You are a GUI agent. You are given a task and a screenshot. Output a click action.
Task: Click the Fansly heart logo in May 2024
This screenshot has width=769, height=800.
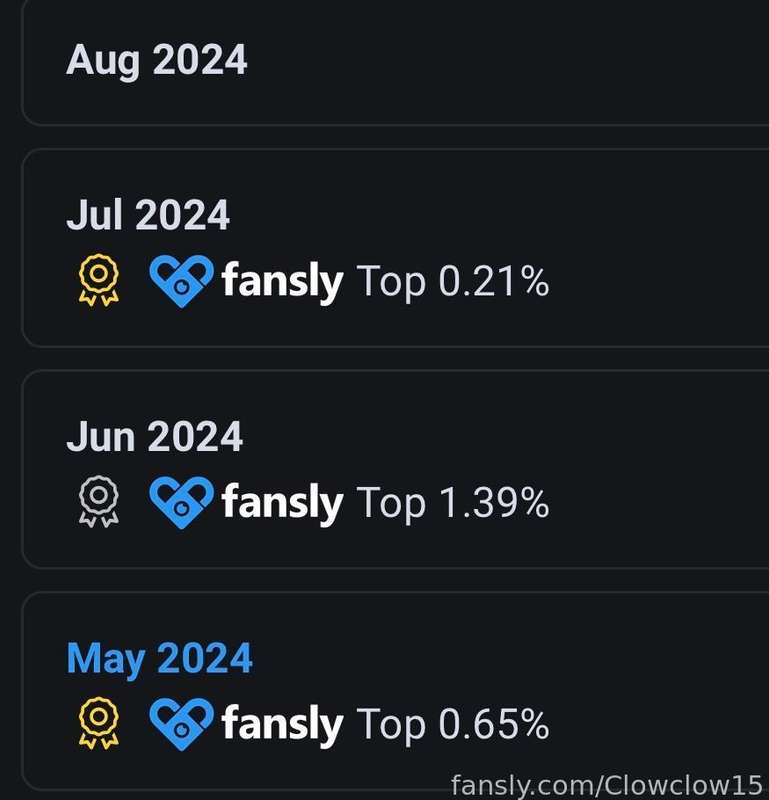pyautogui.click(x=181, y=724)
